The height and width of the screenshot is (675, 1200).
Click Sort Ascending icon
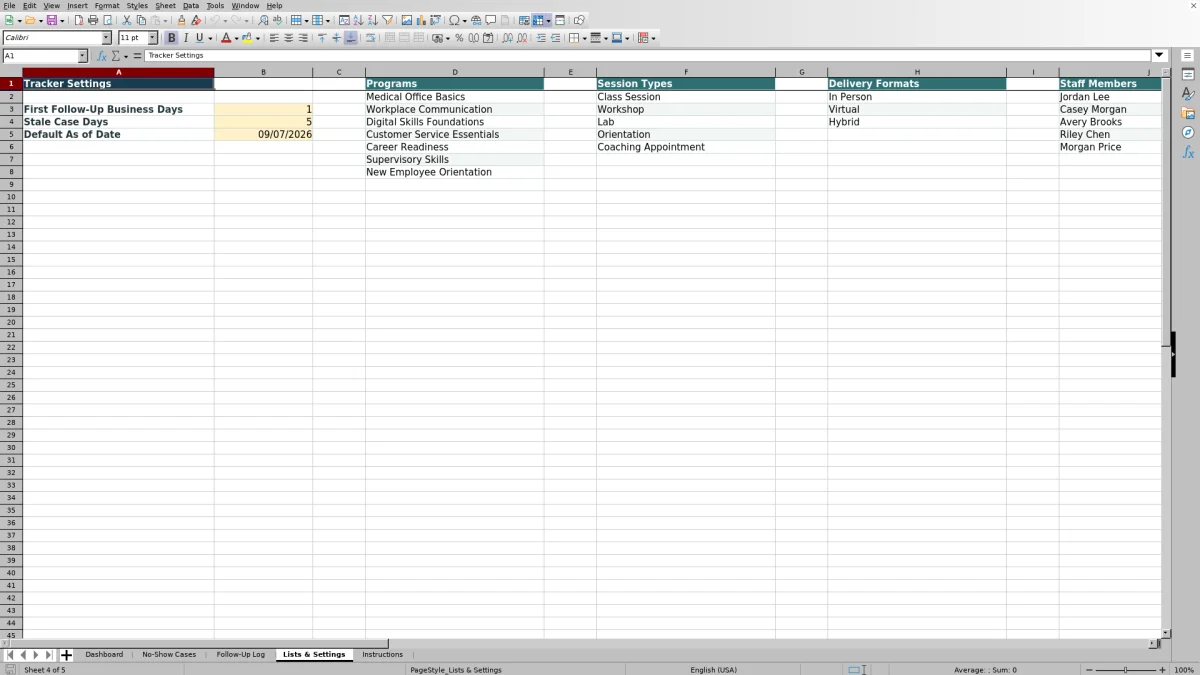(x=358, y=20)
